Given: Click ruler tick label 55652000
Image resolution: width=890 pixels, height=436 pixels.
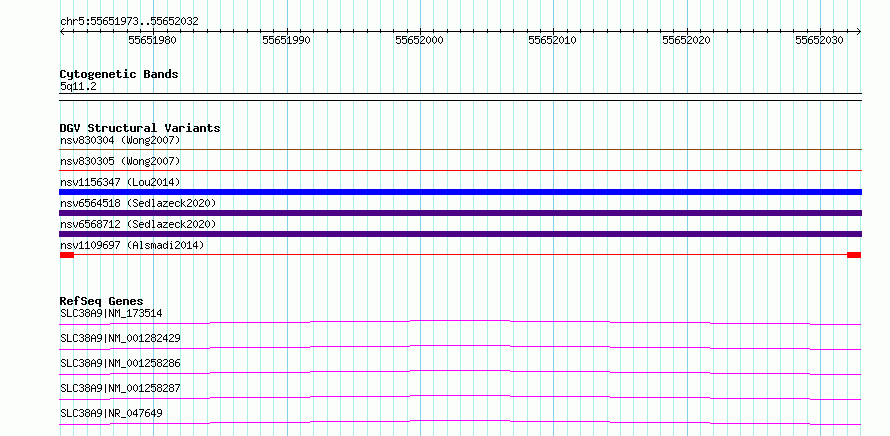Looking at the screenshot, I should pos(419,40).
